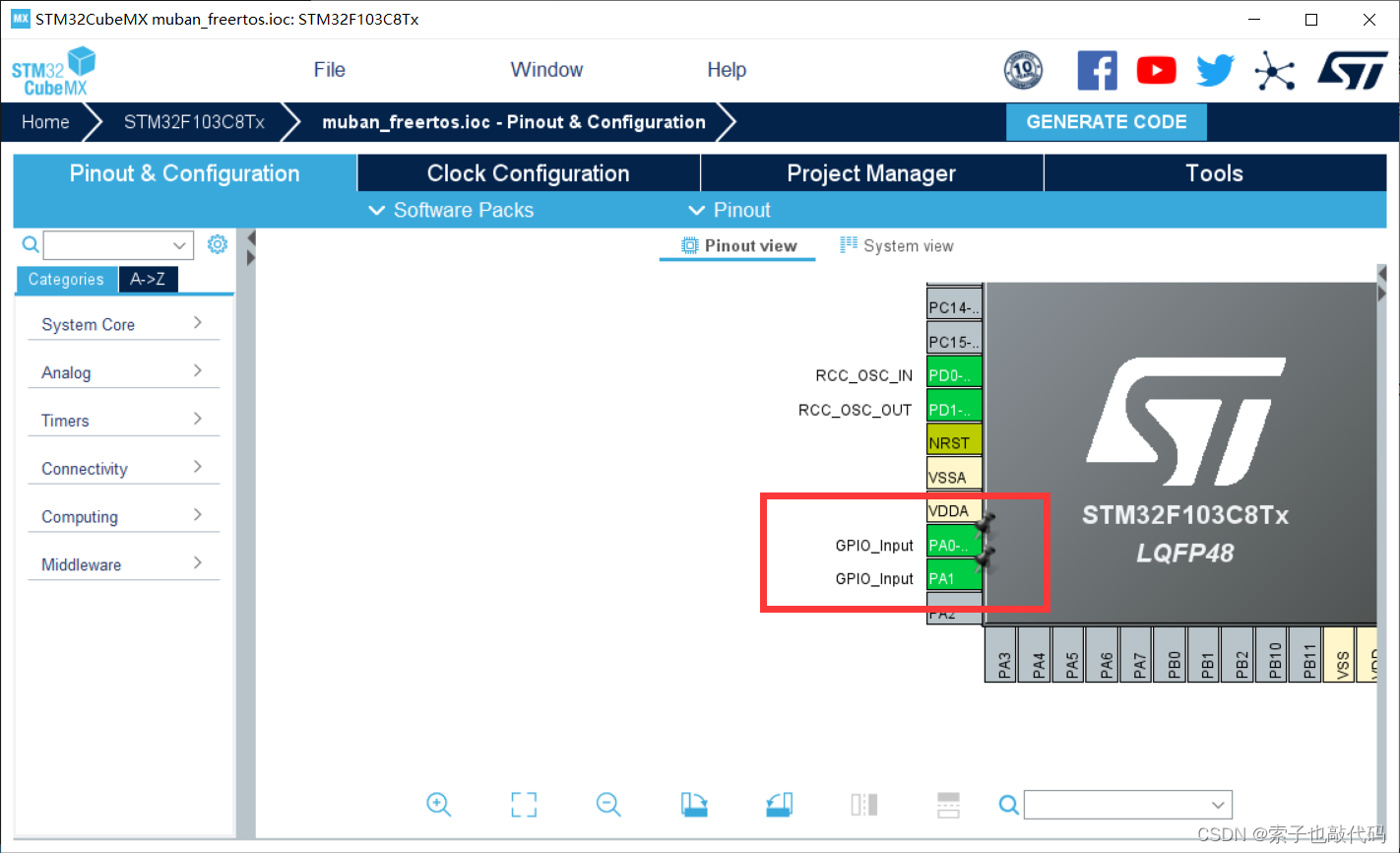Screen dimensions: 1400x853
Task: Go to Home breadcrumb
Action: pyautogui.click(x=45, y=122)
